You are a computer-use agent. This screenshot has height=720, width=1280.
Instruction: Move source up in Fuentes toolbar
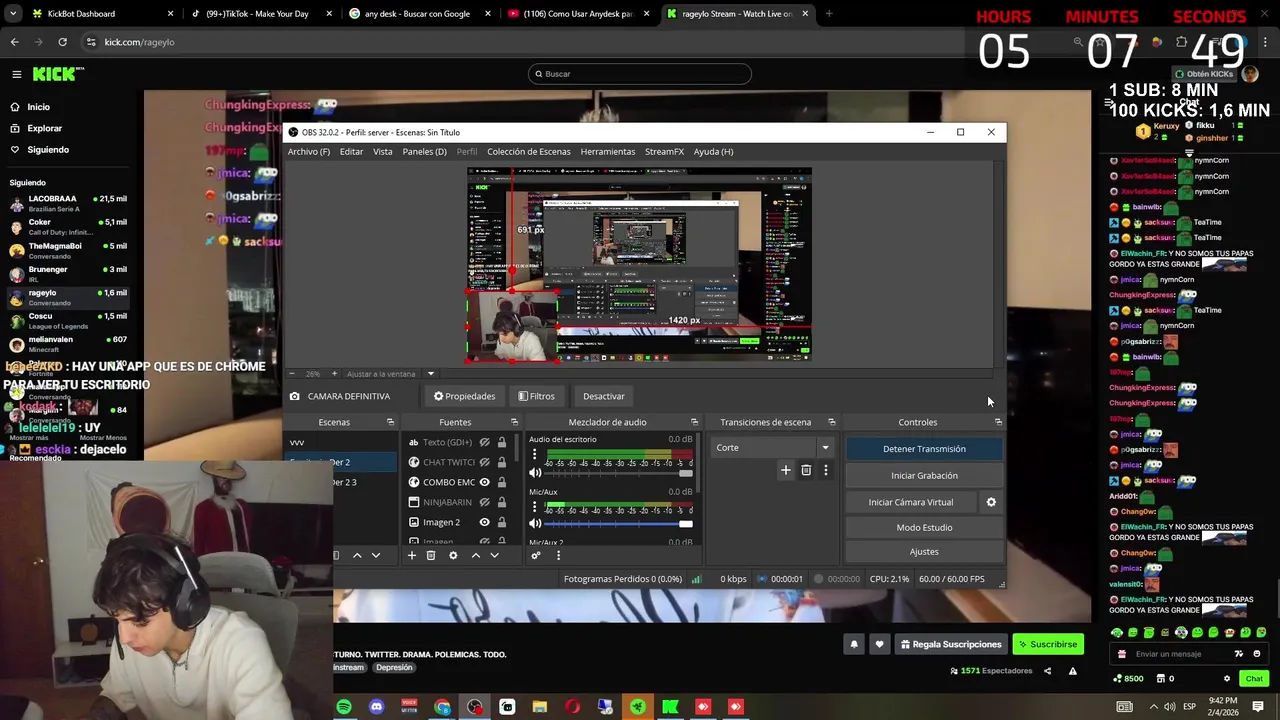point(476,555)
